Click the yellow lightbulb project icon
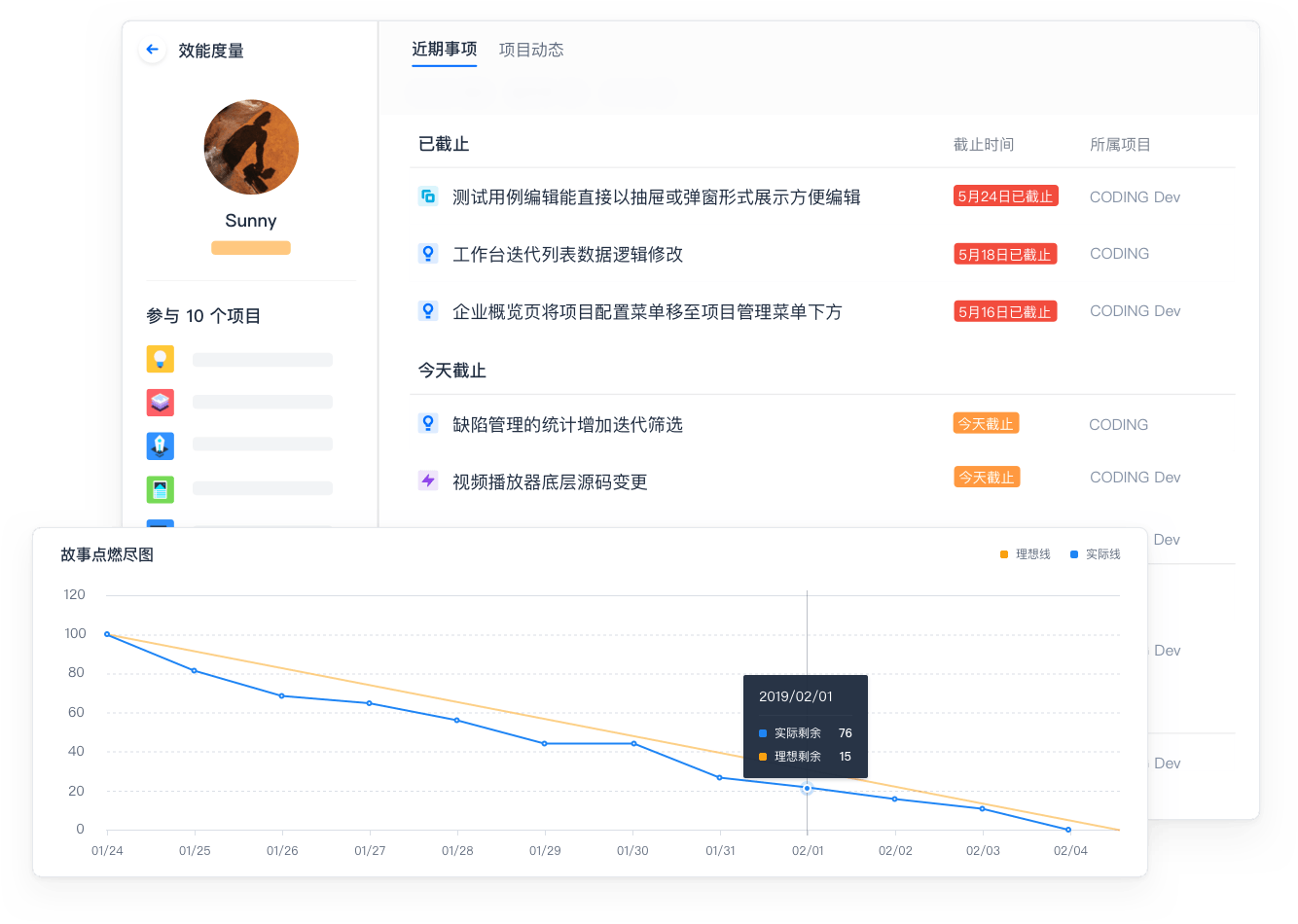This screenshot has width=1298, height=924. (161, 359)
